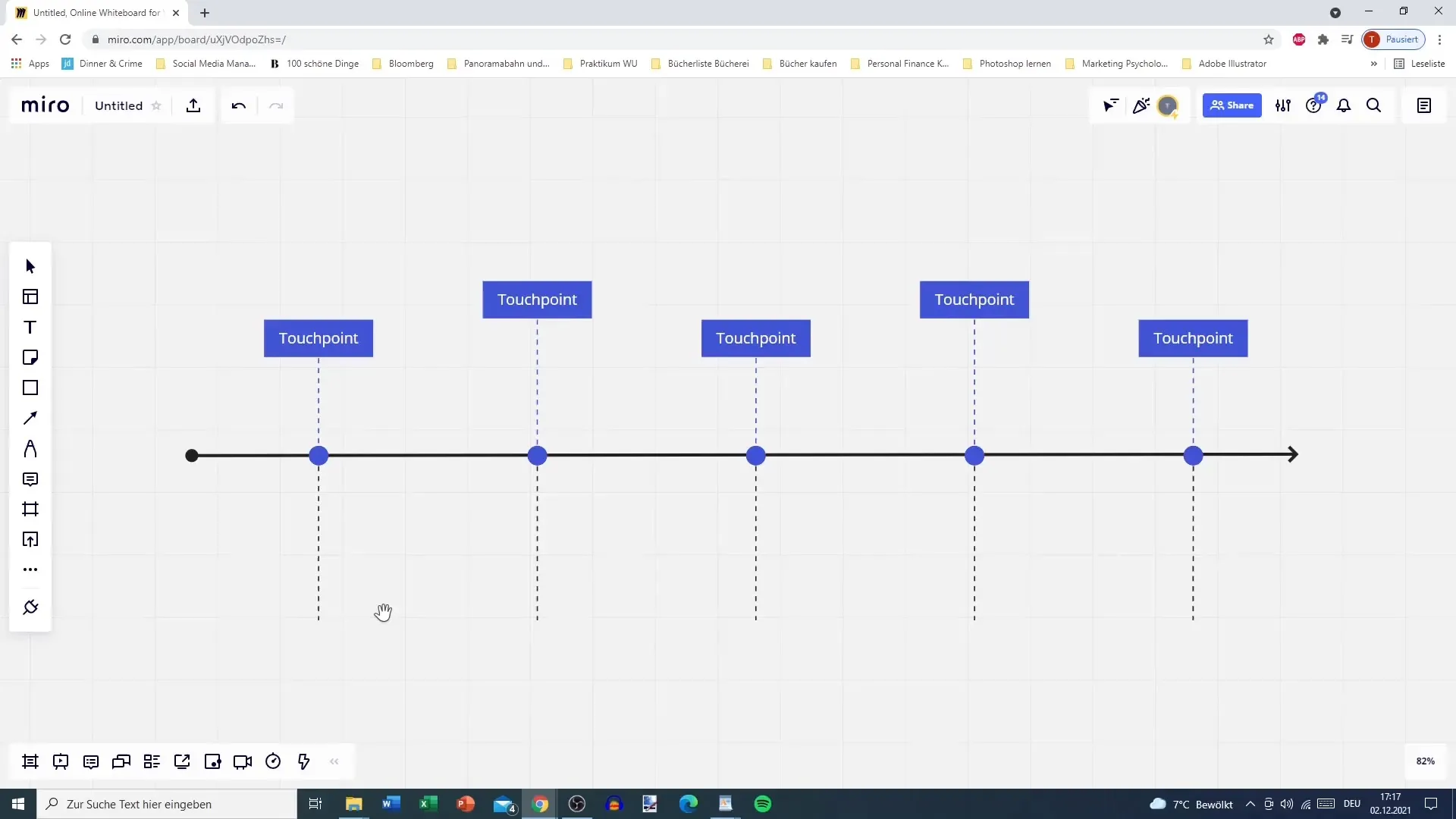Click the Untitled board title
This screenshot has width=1456, height=819.
(118, 105)
